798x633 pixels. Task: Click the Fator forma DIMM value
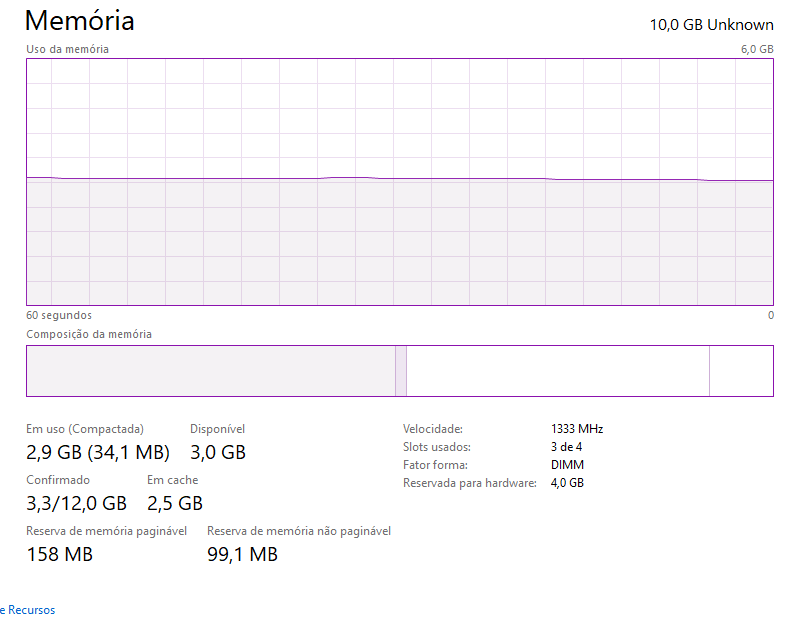(567, 465)
